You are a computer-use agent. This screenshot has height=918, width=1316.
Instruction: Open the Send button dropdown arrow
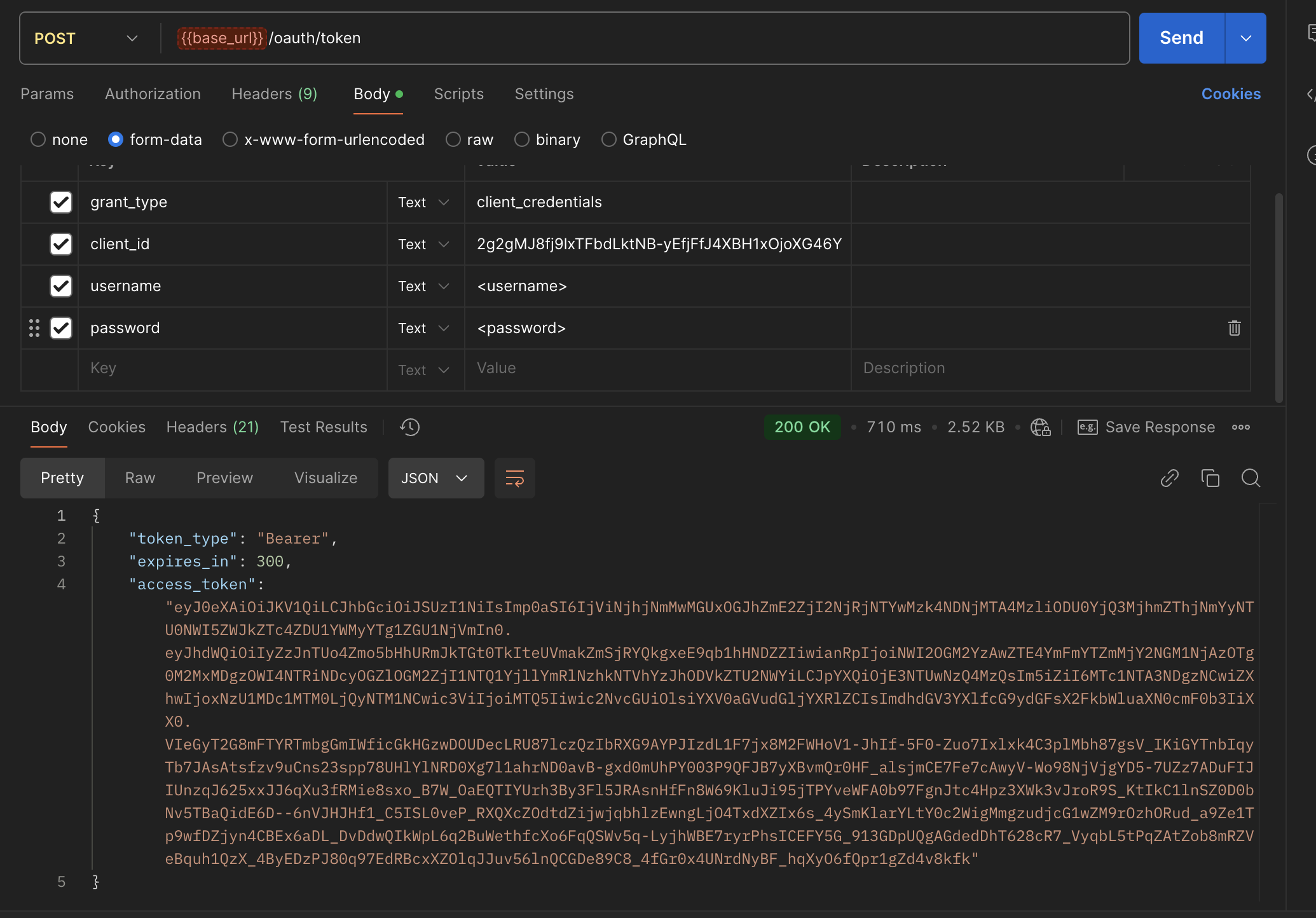pyautogui.click(x=1245, y=38)
